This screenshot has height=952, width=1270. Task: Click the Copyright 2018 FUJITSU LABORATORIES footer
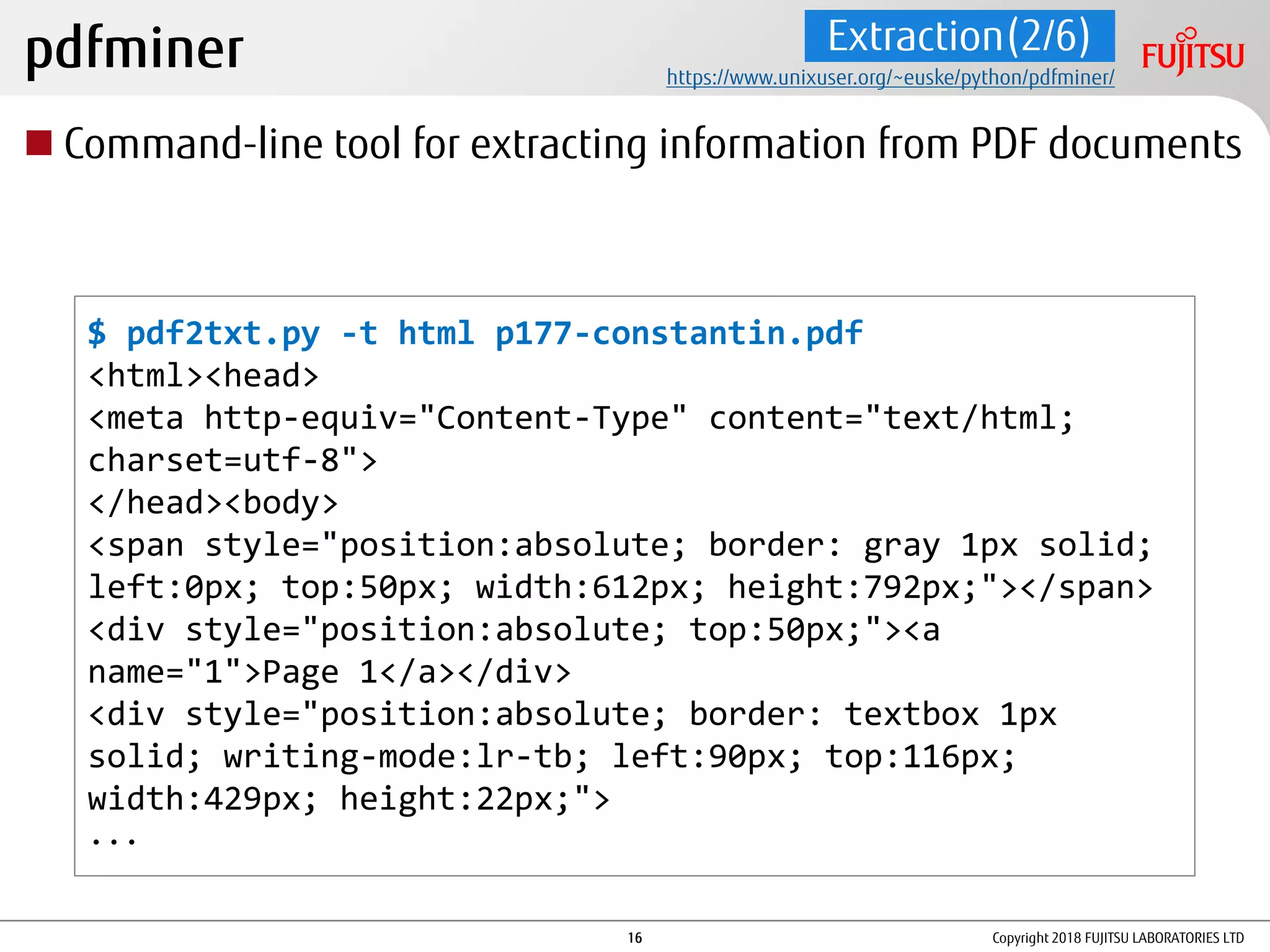click(1118, 938)
